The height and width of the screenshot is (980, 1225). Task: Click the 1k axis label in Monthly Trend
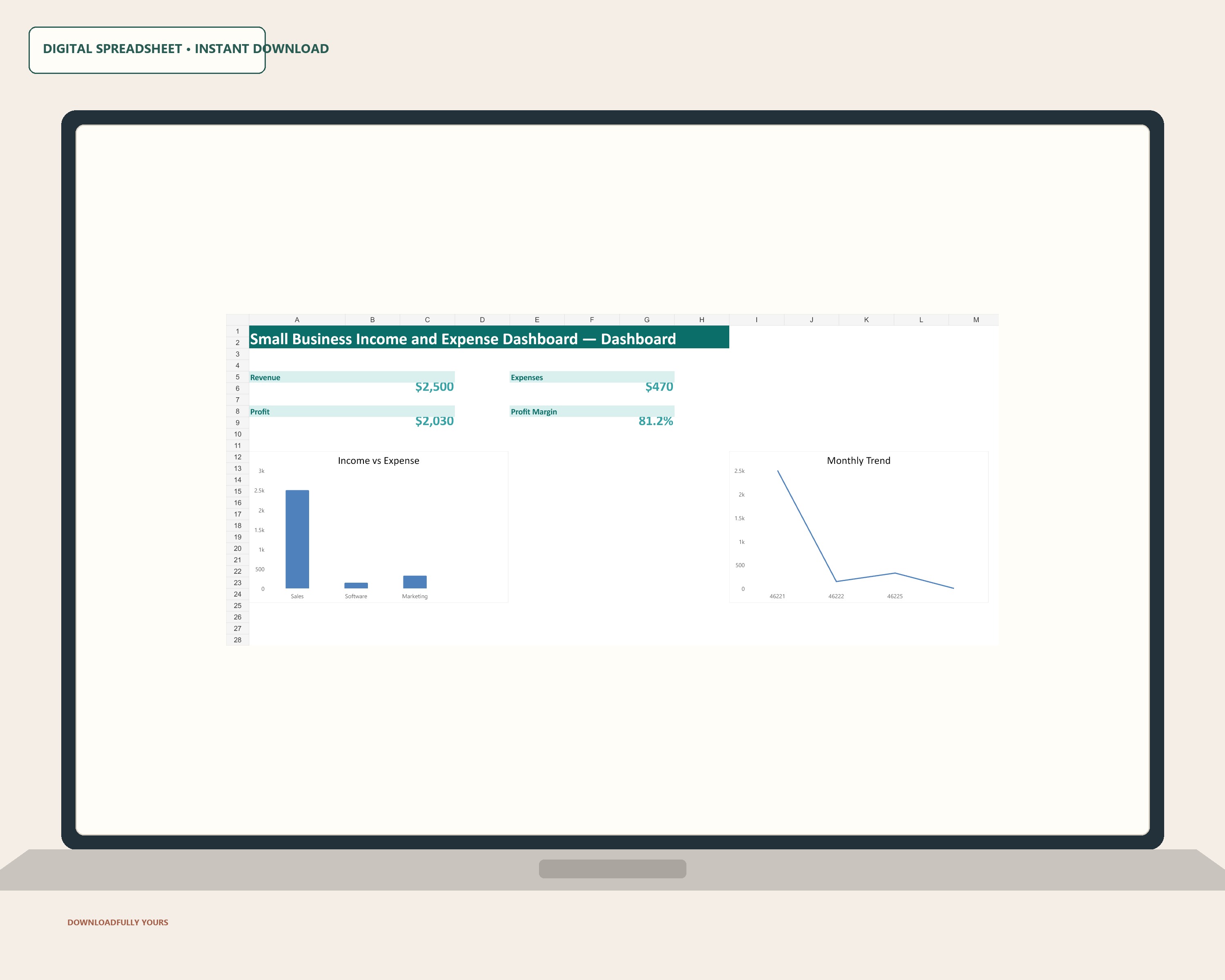(742, 542)
